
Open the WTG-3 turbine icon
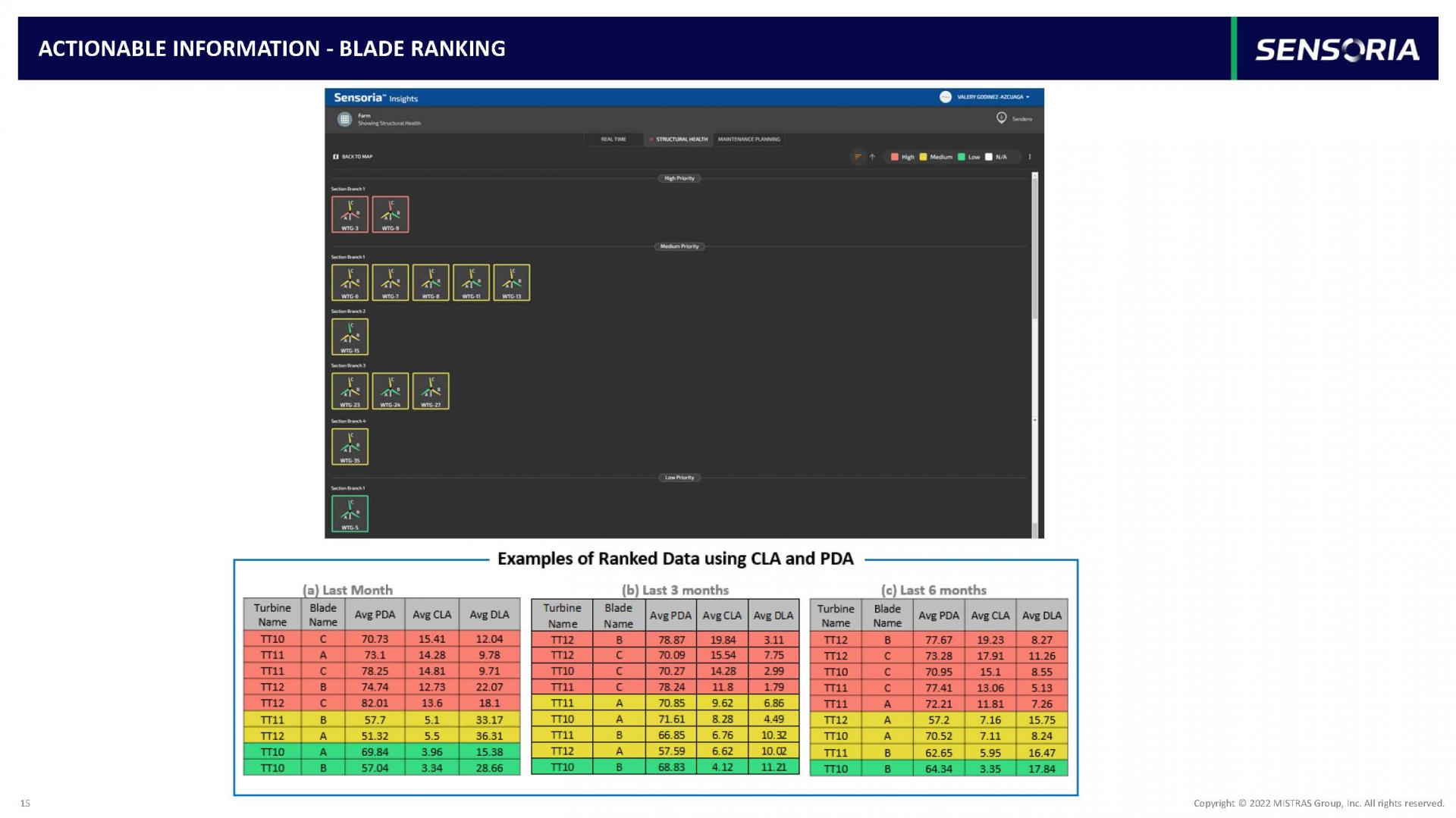(350, 214)
